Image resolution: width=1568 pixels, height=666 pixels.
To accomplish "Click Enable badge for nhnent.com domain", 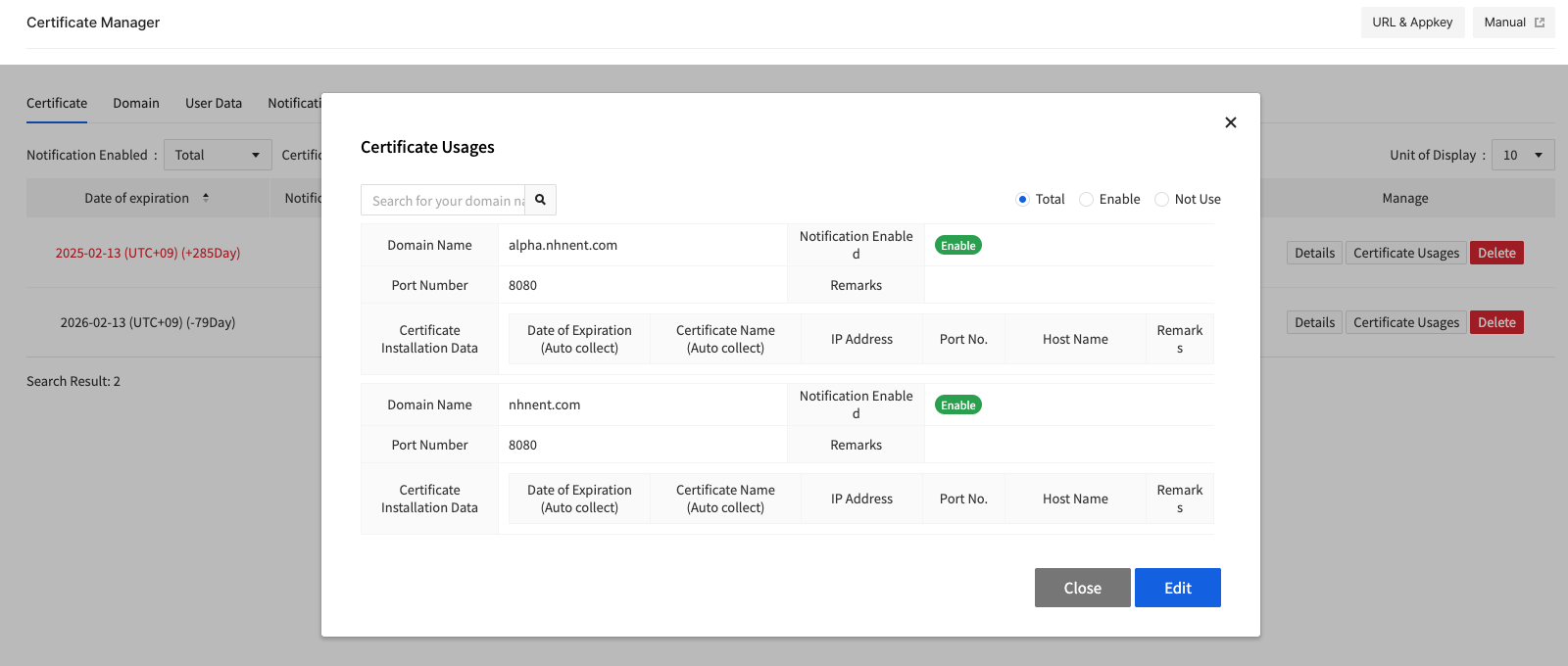I will (957, 405).
